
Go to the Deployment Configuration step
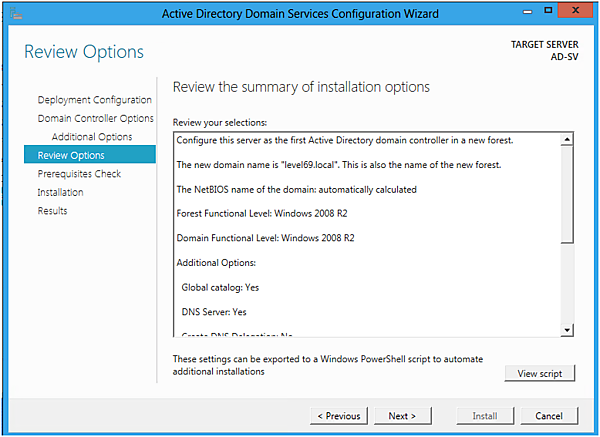(94, 100)
